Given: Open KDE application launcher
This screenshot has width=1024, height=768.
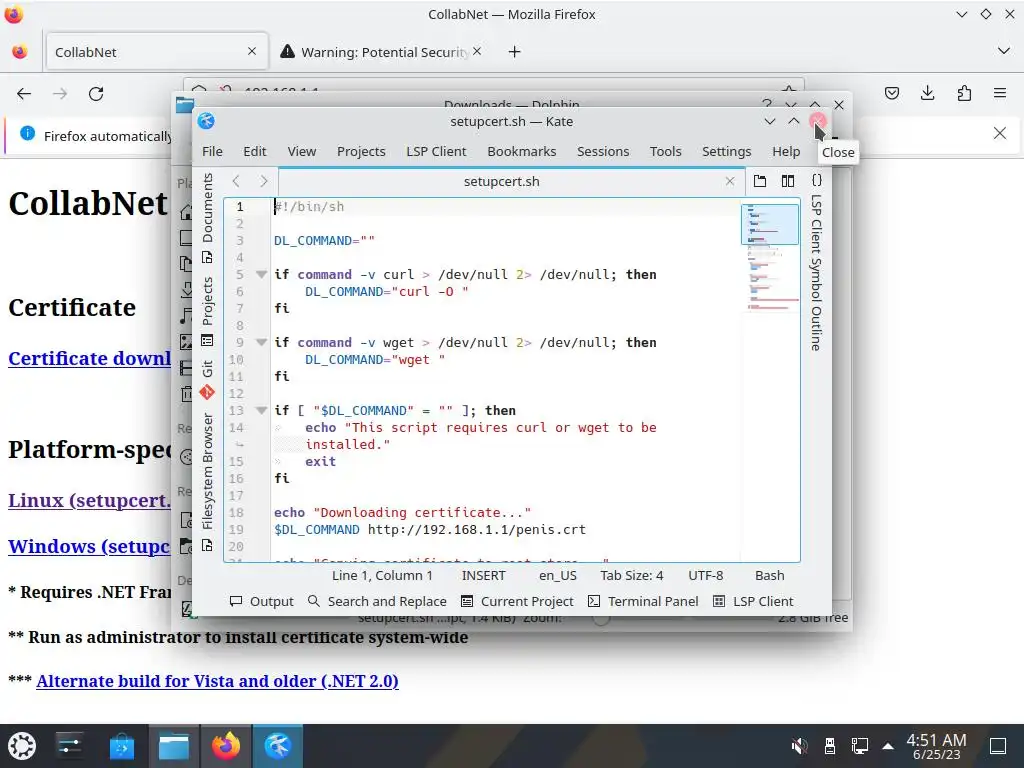Looking at the screenshot, I should pos(22,746).
